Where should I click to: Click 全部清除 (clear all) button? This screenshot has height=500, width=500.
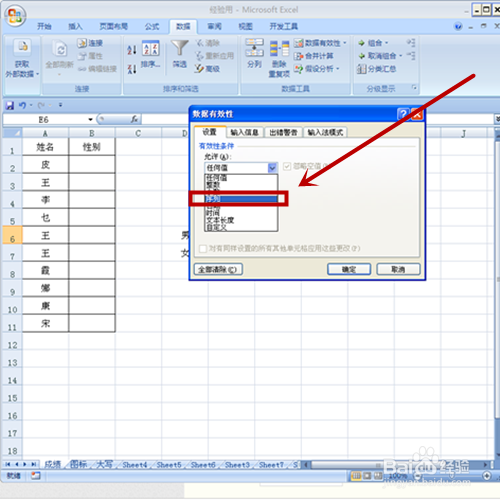tap(218, 269)
